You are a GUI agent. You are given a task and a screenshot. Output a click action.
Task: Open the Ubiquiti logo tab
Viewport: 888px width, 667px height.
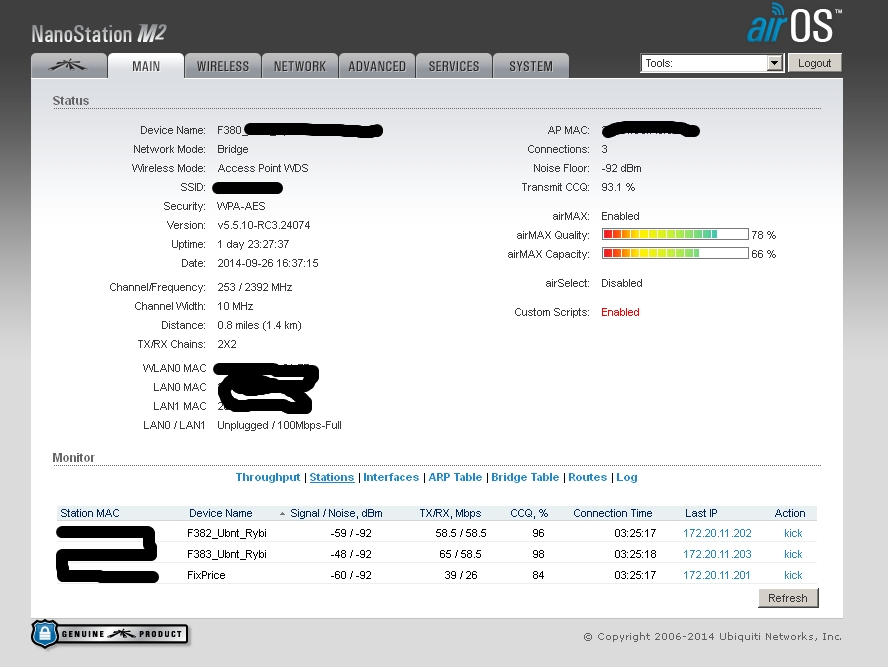pos(69,66)
